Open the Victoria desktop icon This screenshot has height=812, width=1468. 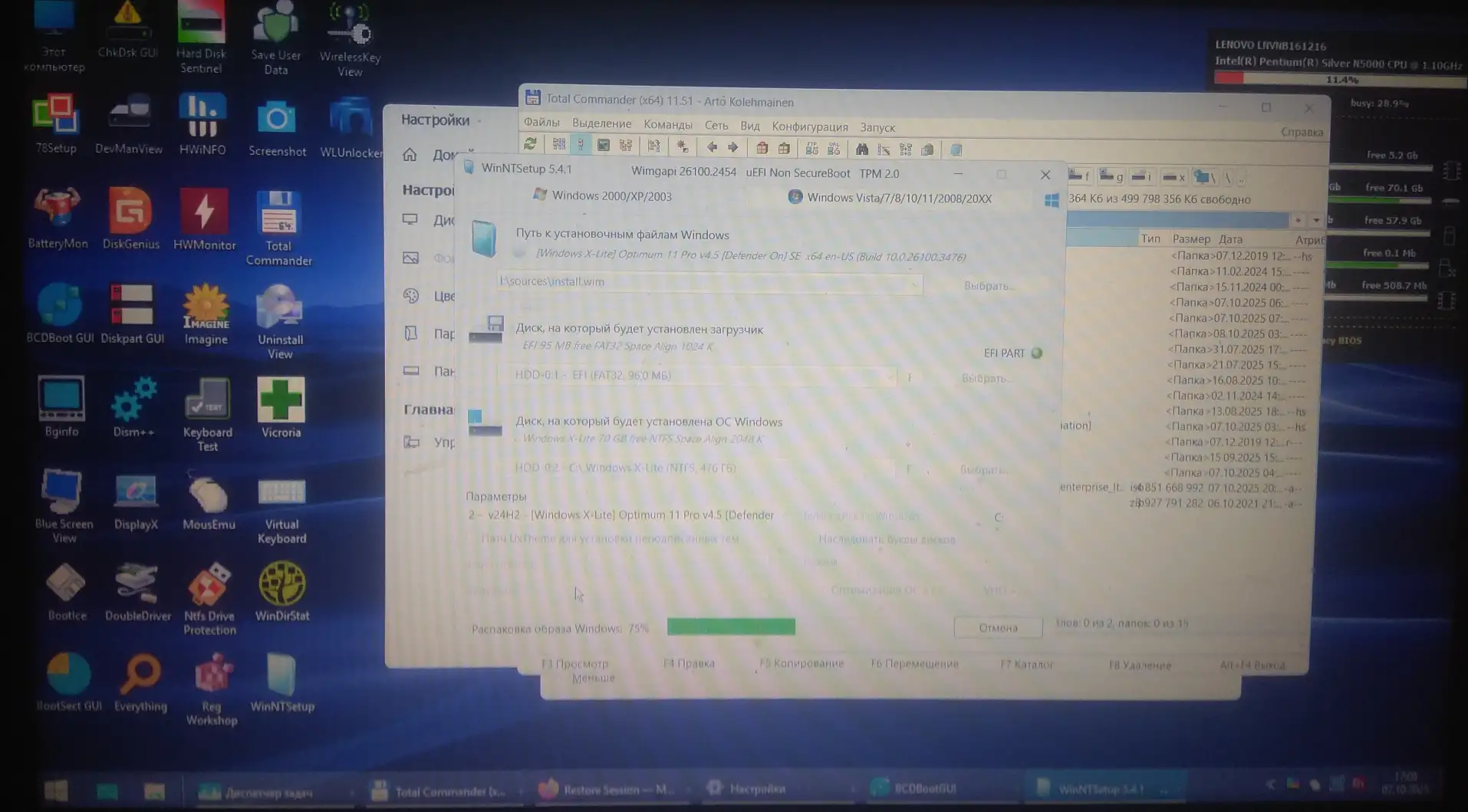tap(281, 407)
